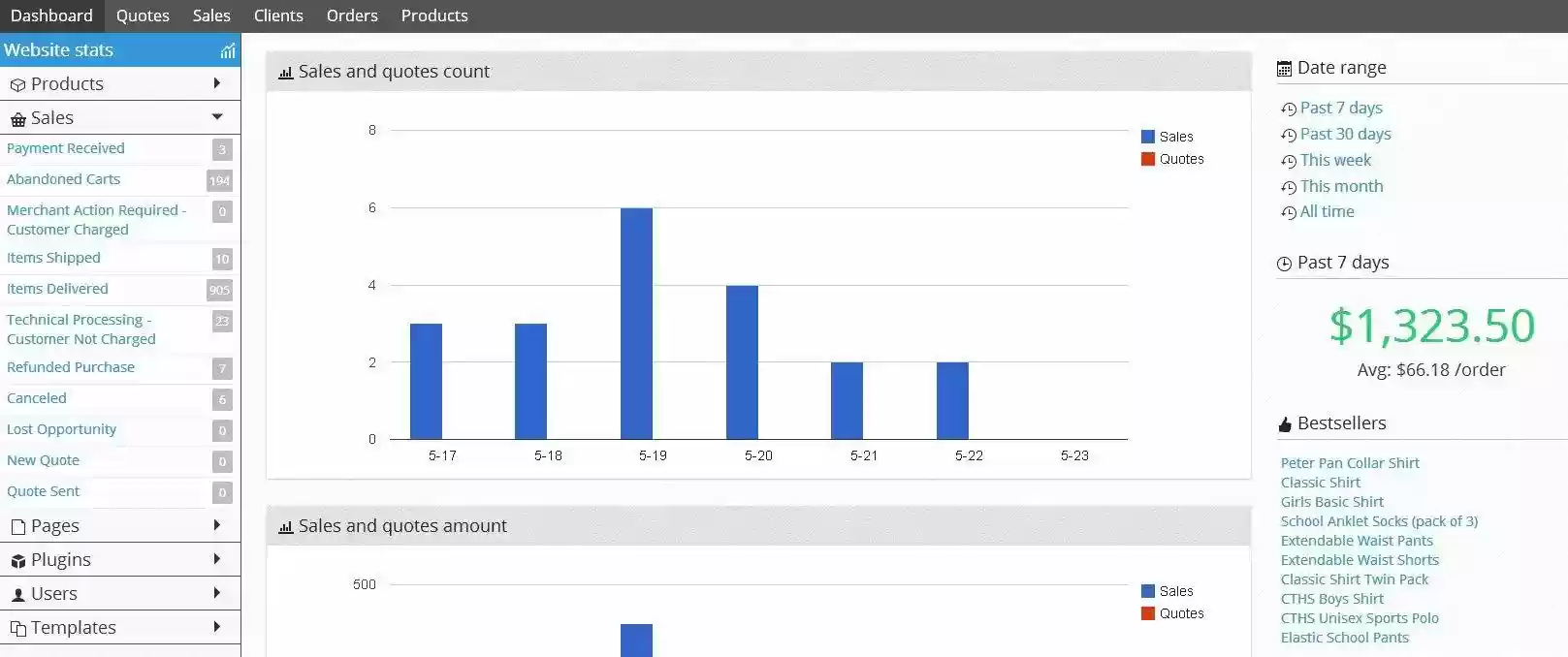
Task: Open the Sales top menu item
Action: click(211, 16)
